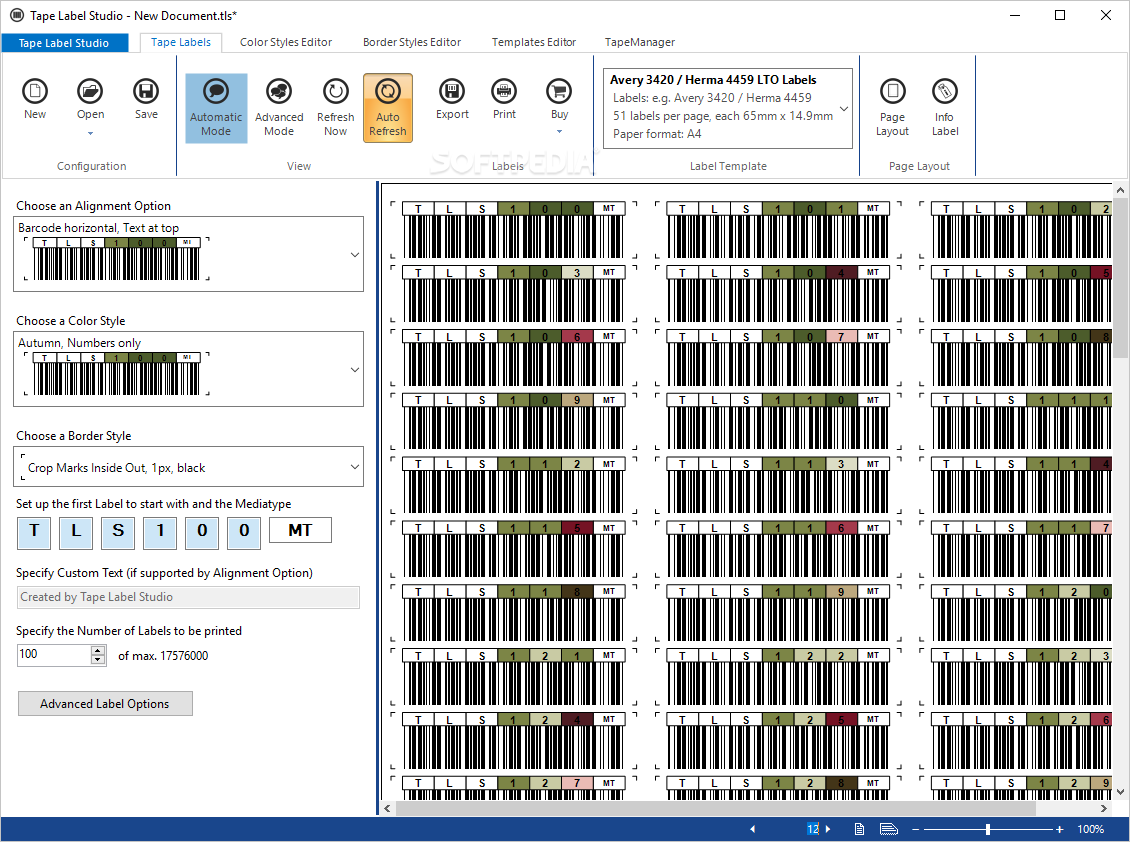Click the label character S box
1130x842 pixels.
[x=118, y=531]
